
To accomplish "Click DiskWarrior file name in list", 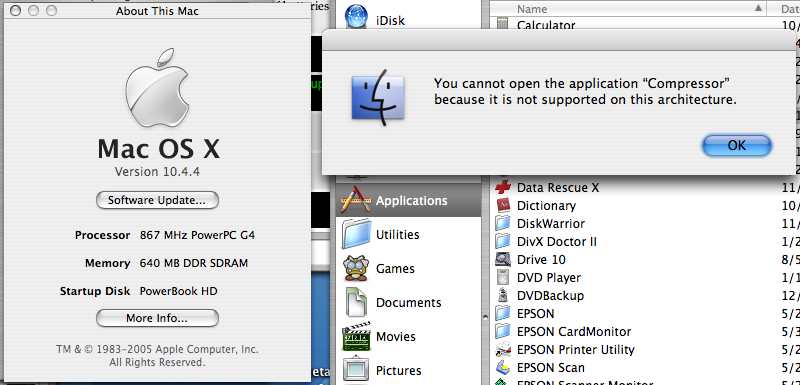I will (x=551, y=223).
